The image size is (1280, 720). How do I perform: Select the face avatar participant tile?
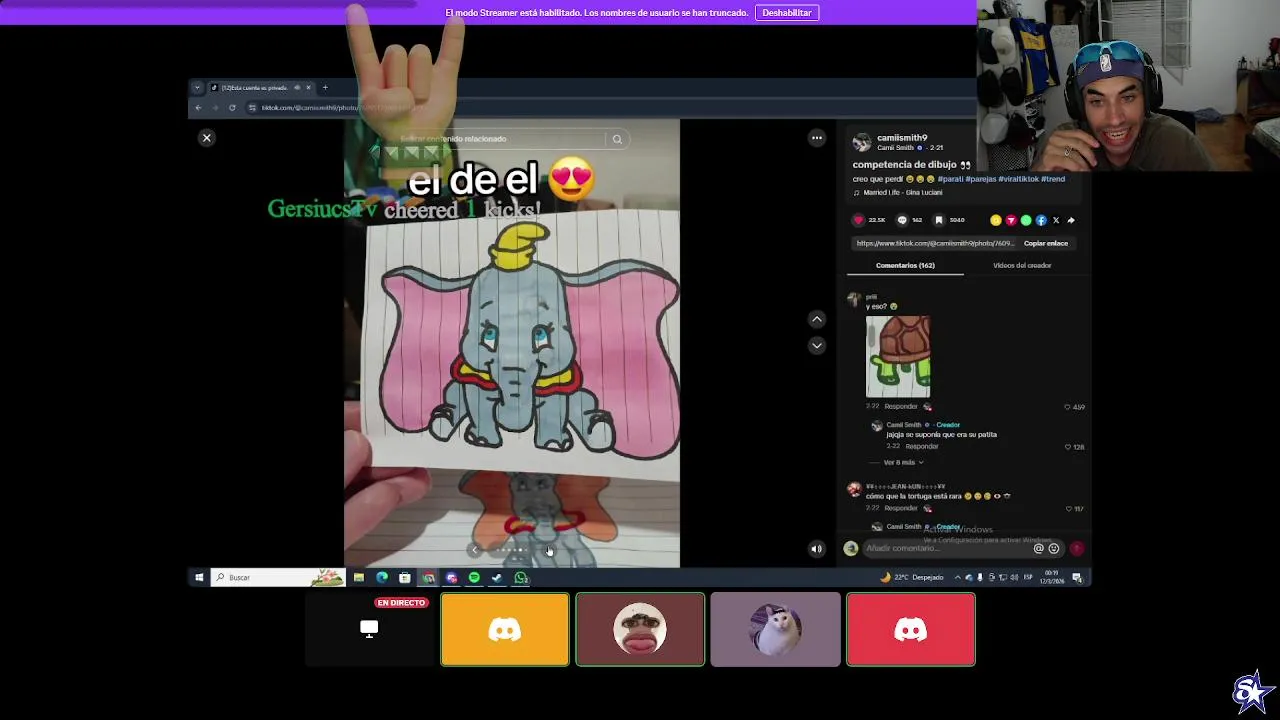coord(640,629)
